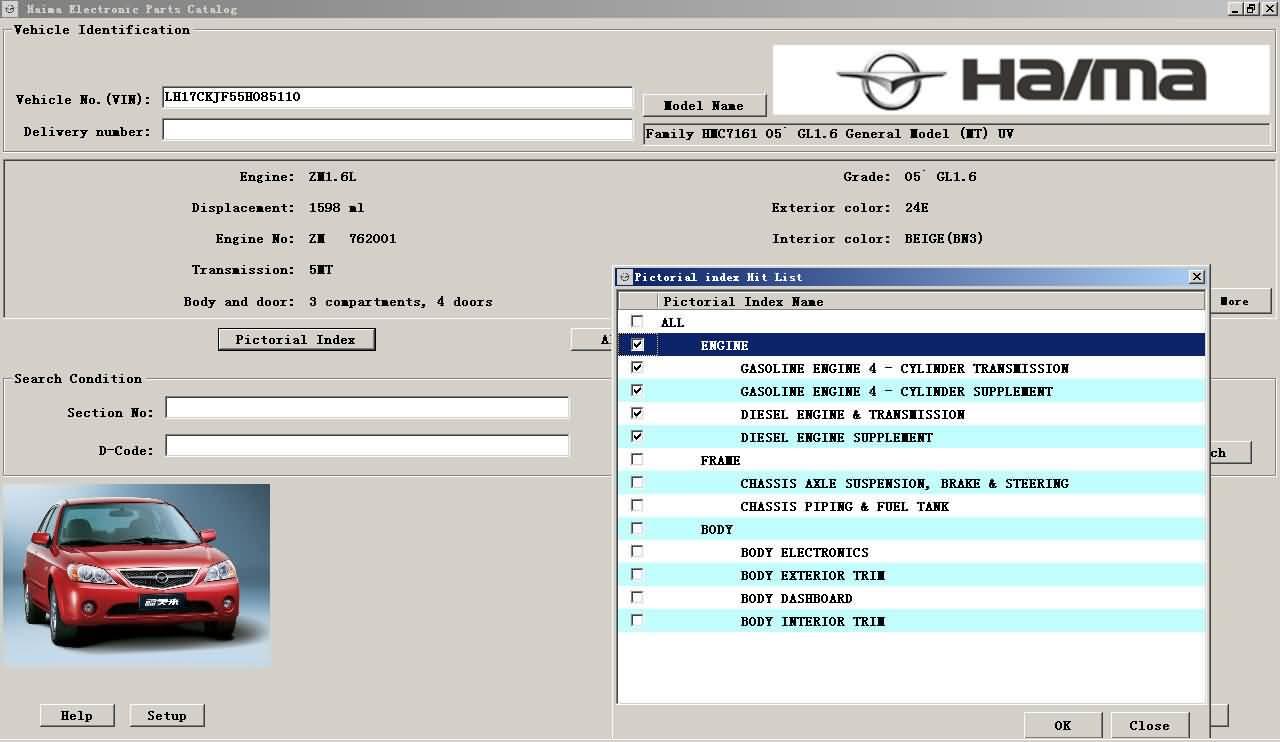Toggle the ALL checkbox
1280x742 pixels.
[x=637, y=322]
